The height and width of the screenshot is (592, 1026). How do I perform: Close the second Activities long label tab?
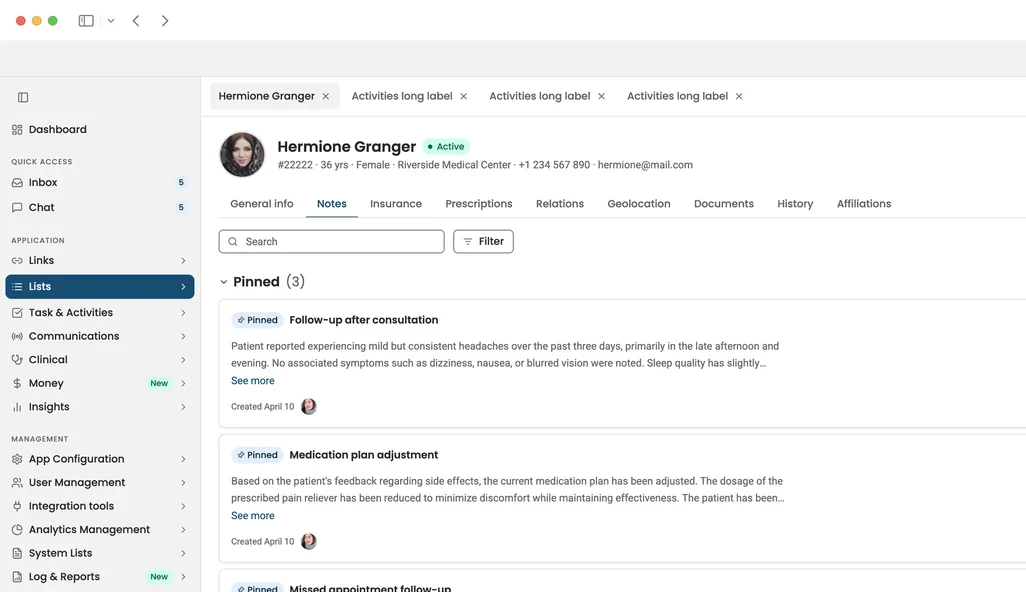601,96
